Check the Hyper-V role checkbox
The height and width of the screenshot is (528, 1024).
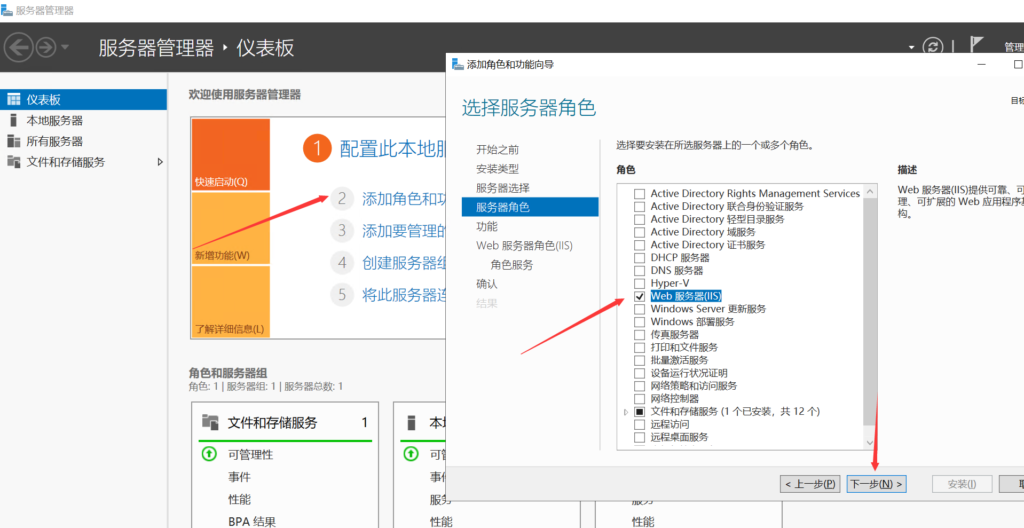(639, 283)
